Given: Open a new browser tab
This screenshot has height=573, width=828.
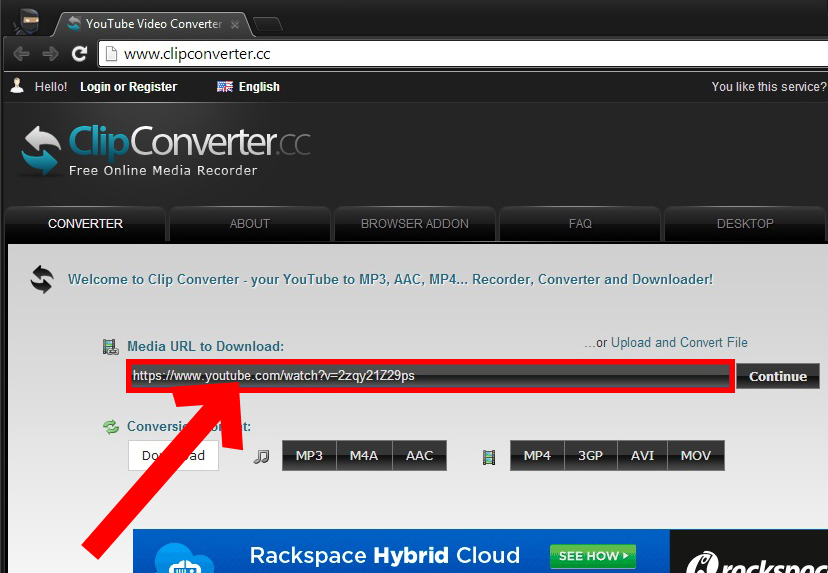Looking at the screenshot, I should (x=268, y=24).
